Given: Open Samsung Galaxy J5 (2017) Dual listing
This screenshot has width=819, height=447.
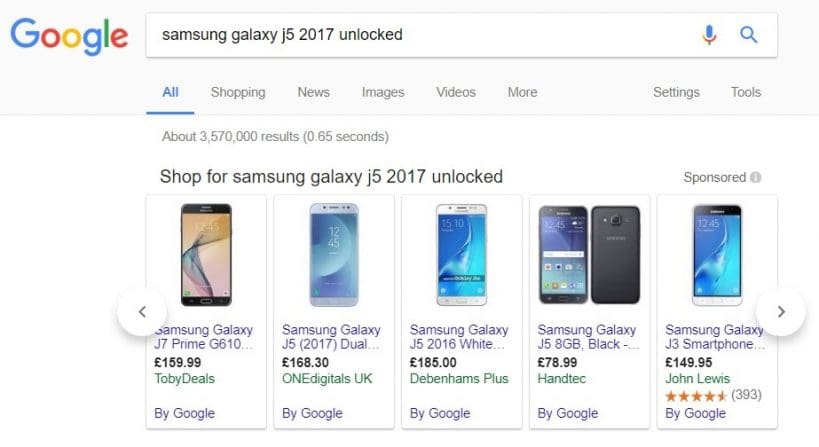Looking at the screenshot, I should [331, 337].
